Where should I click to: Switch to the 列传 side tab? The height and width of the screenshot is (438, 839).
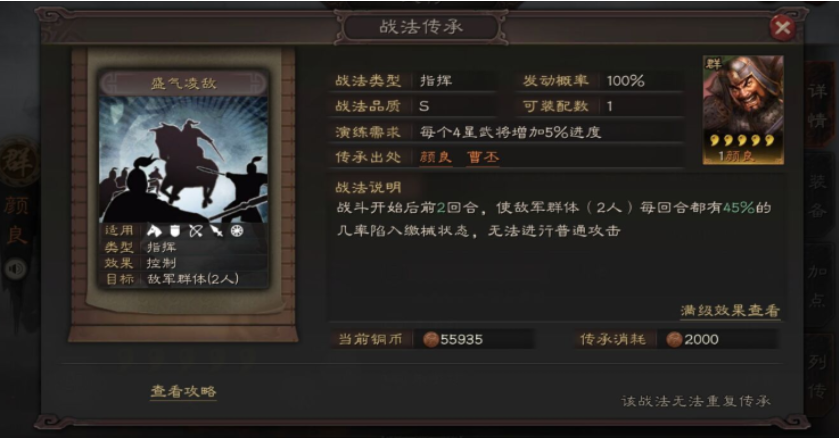point(817,376)
